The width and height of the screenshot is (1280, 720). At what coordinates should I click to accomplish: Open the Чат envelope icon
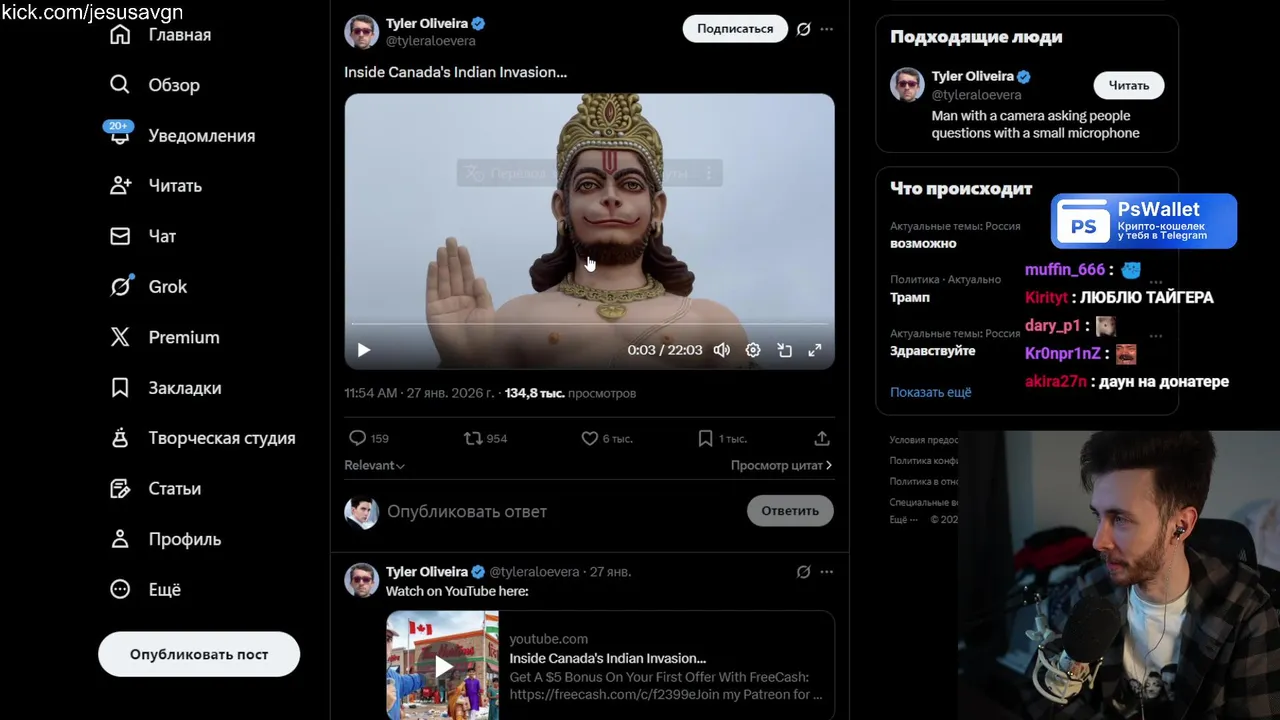(120, 236)
